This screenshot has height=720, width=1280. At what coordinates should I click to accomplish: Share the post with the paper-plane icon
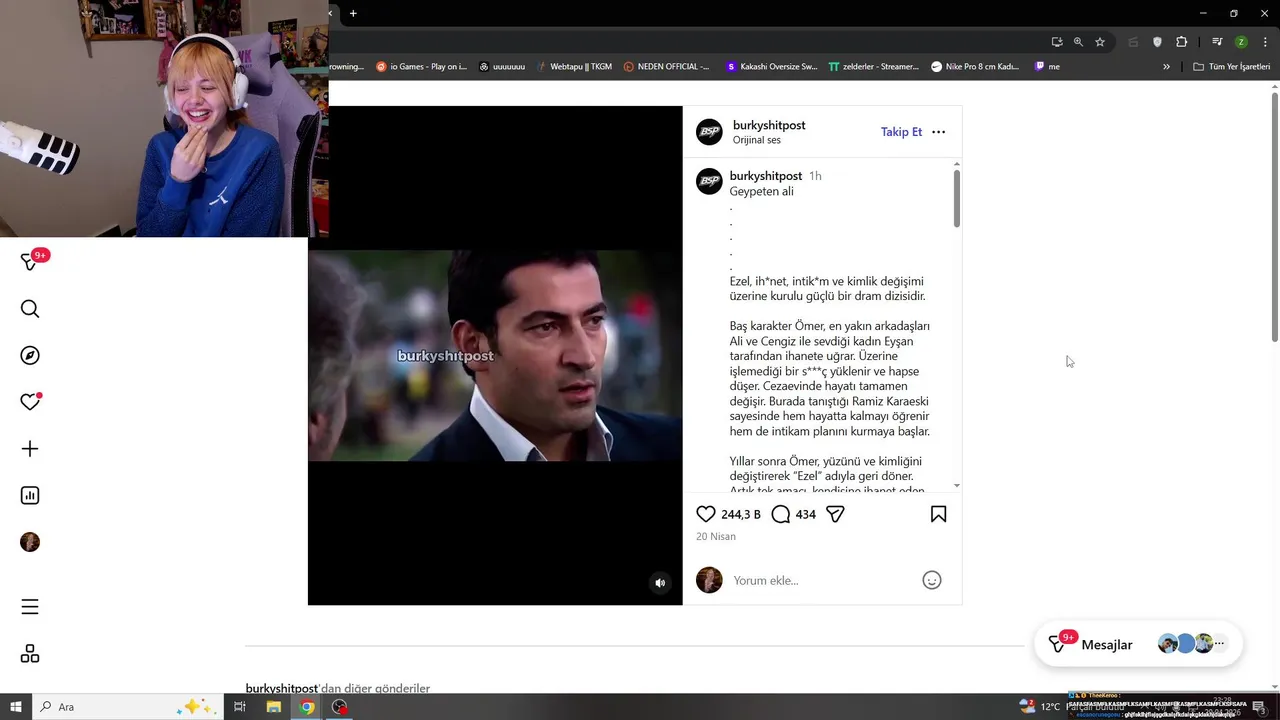click(x=835, y=514)
